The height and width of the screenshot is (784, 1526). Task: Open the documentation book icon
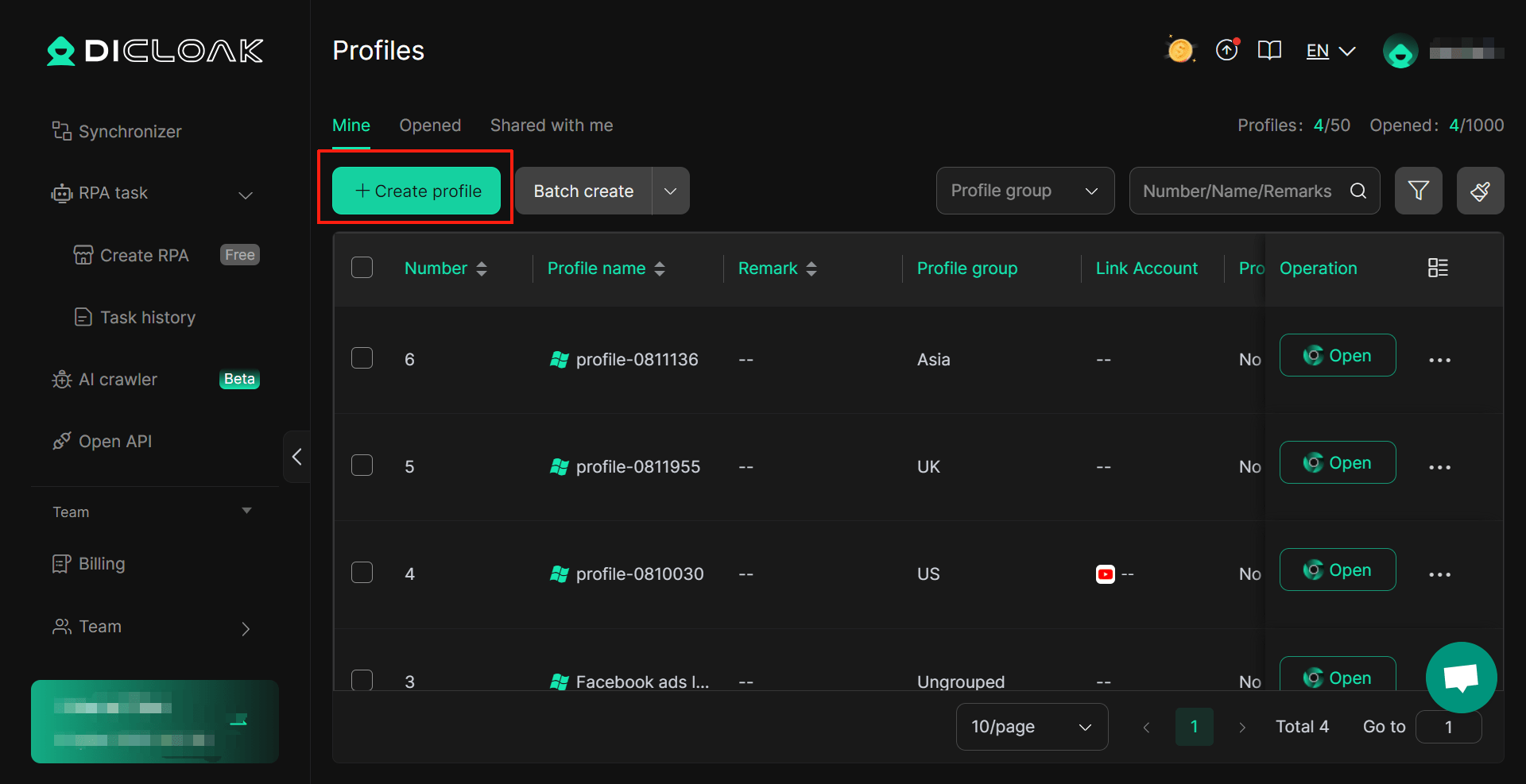(x=1269, y=50)
